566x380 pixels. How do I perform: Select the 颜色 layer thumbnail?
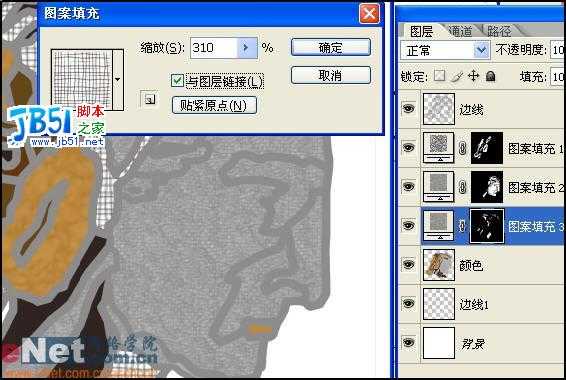pyautogui.click(x=439, y=265)
